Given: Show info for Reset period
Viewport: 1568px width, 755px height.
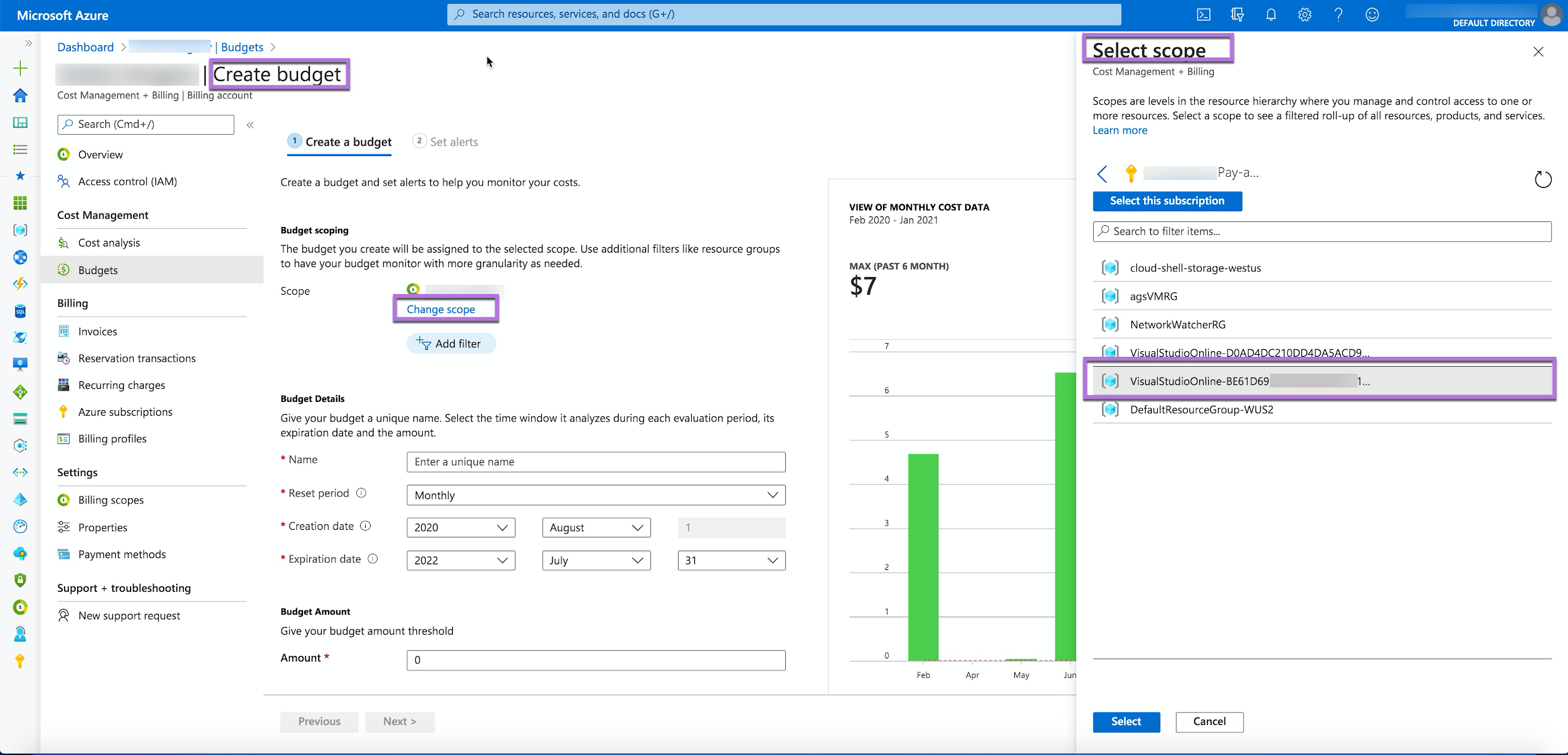Looking at the screenshot, I should click(361, 493).
